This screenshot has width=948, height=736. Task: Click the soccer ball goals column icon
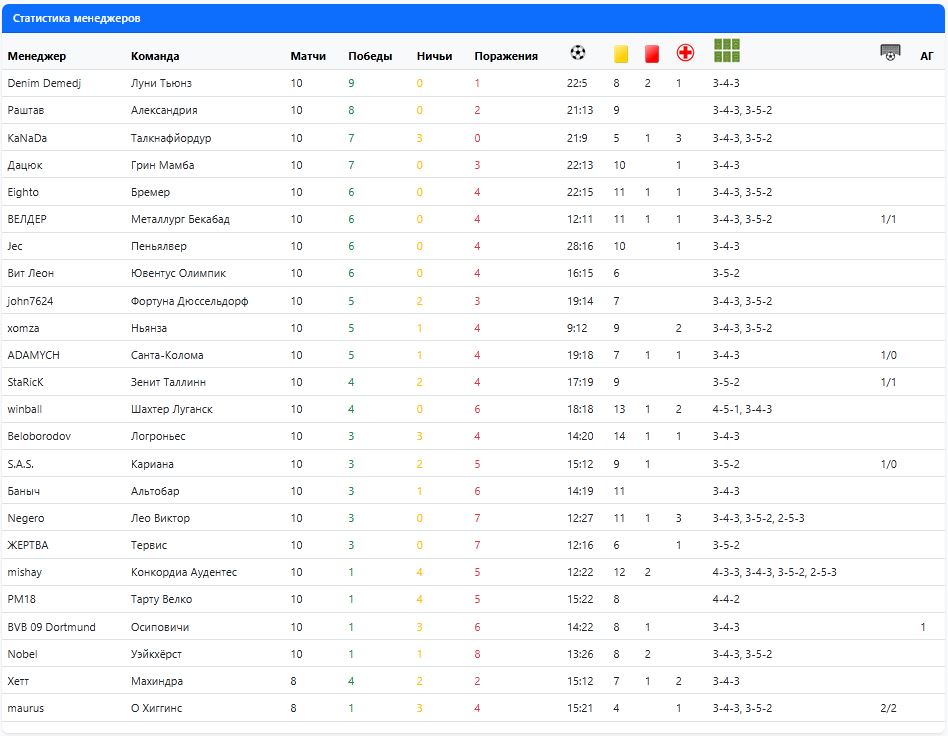point(577,53)
